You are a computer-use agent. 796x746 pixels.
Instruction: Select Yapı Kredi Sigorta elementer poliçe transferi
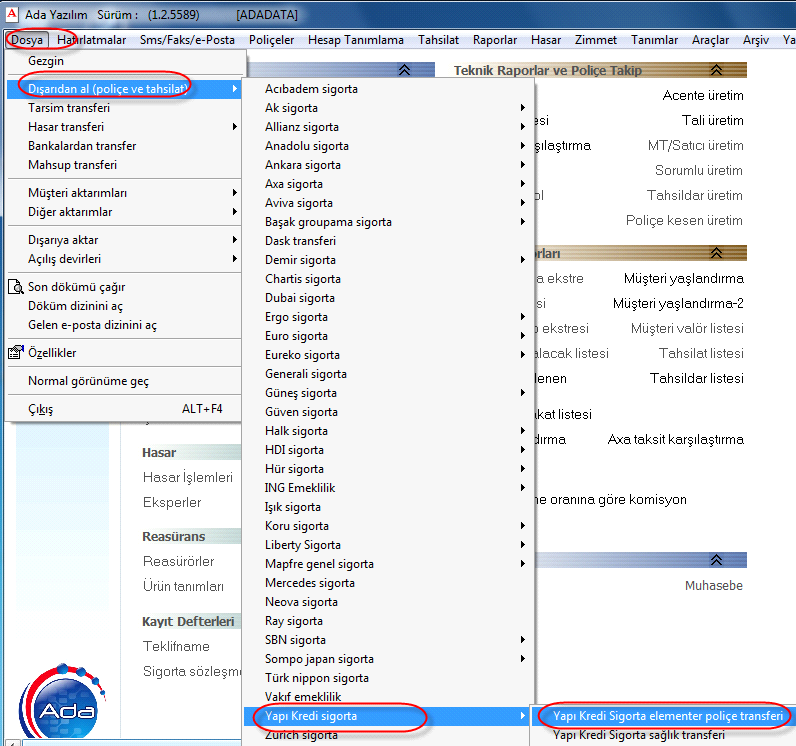[x=661, y=716]
